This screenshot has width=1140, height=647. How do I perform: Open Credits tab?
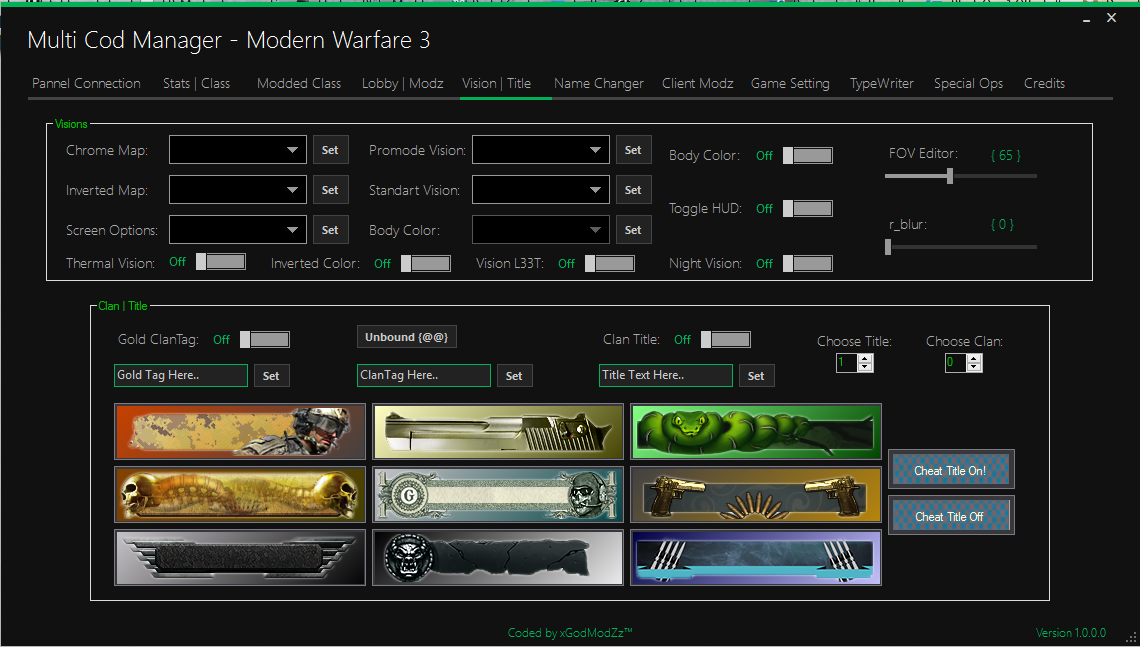1045,84
